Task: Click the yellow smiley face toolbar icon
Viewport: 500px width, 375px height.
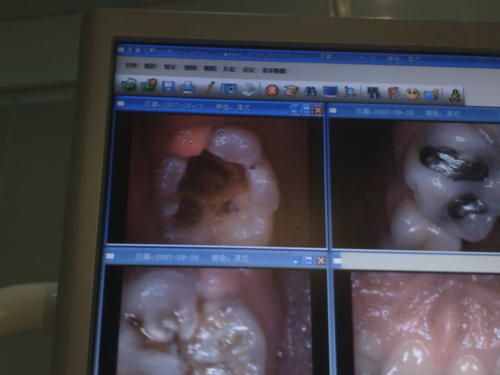Action: tap(412, 94)
